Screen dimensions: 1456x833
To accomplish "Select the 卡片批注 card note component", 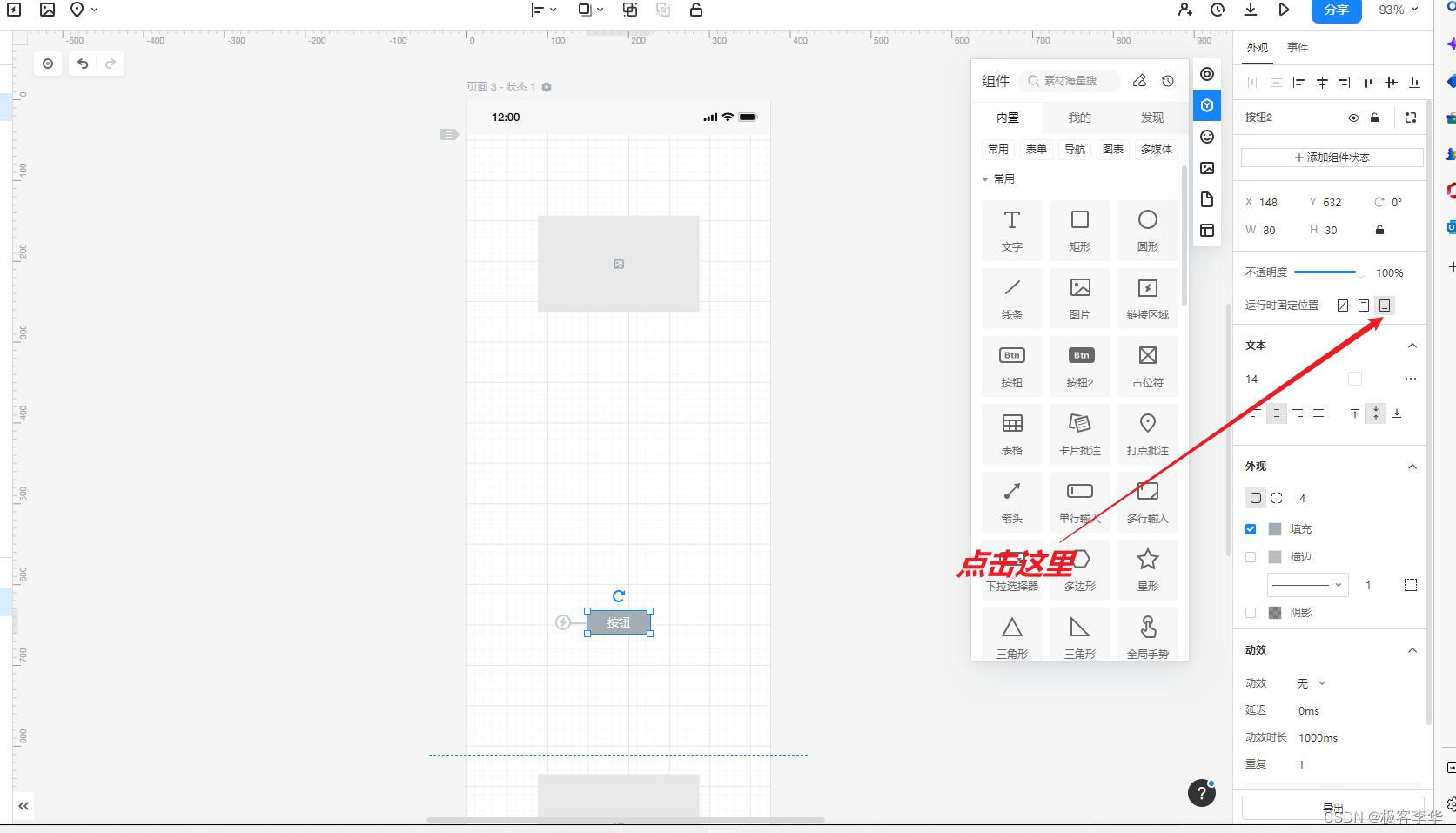I will [1079, 434].
